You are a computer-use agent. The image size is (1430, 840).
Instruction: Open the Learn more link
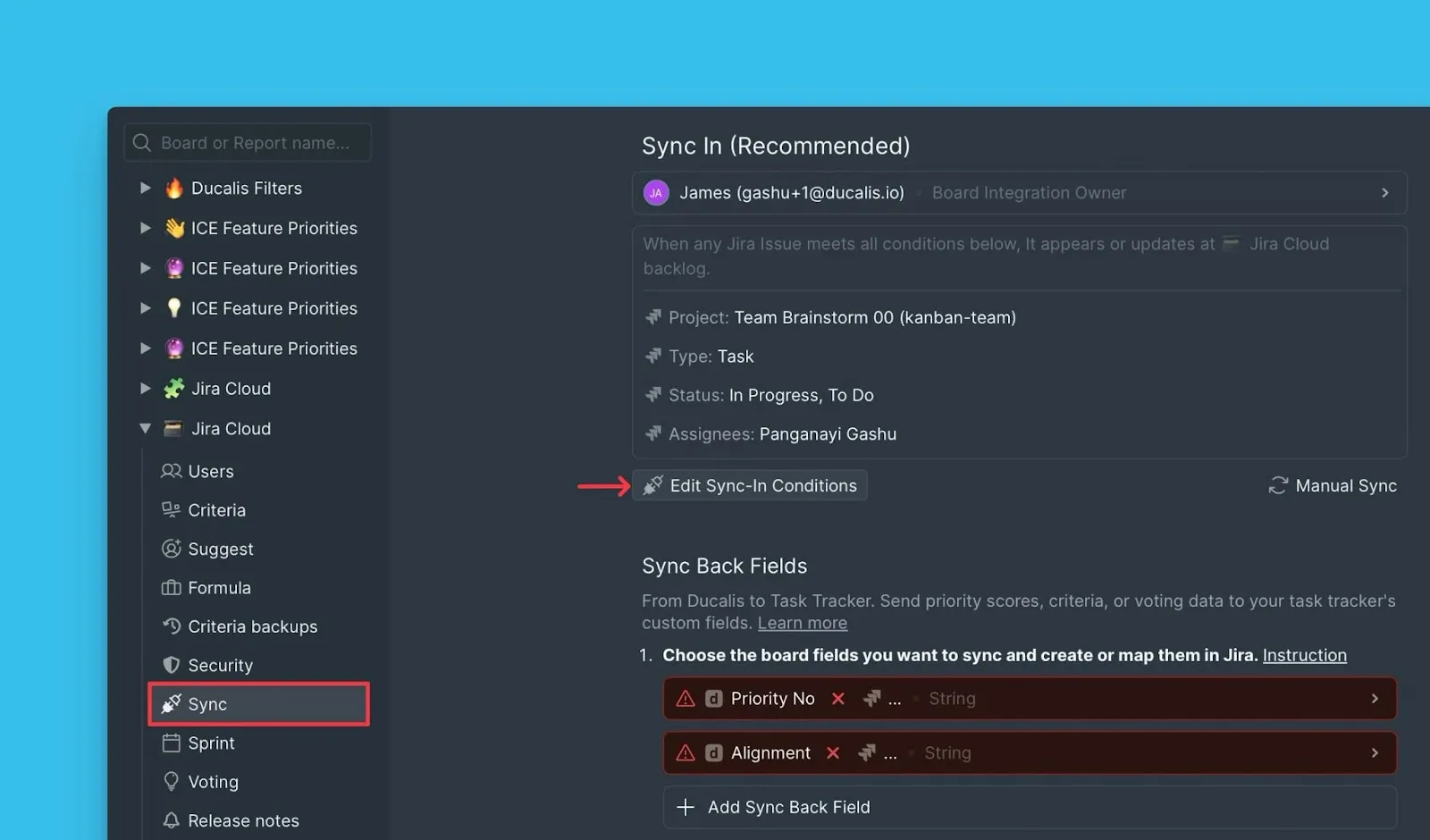[x=802, y=623]
